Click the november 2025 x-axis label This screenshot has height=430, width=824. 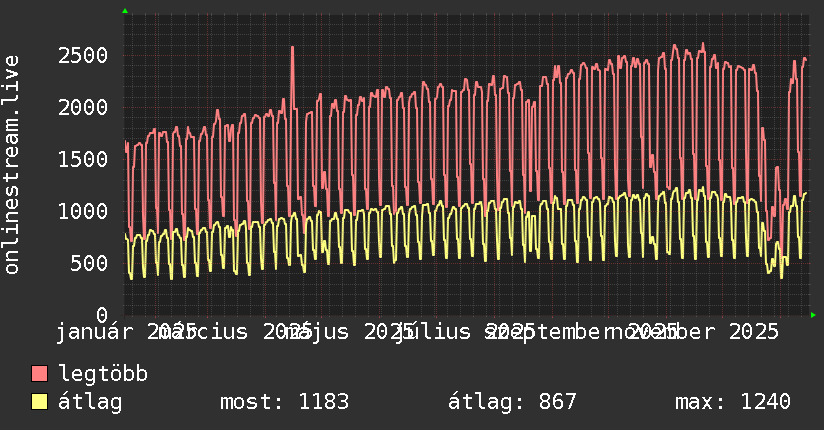693,332
